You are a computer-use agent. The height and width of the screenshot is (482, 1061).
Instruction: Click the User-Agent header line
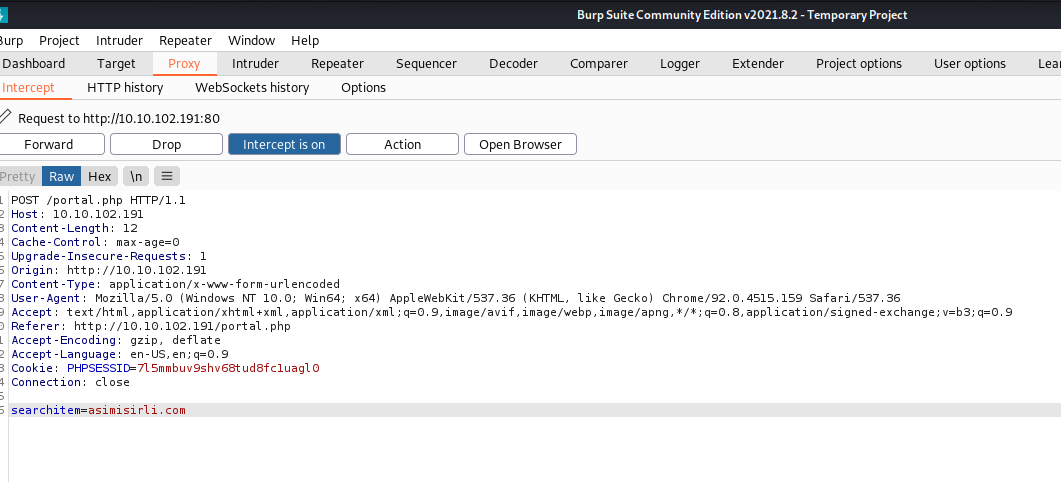[x=456, y=298]
